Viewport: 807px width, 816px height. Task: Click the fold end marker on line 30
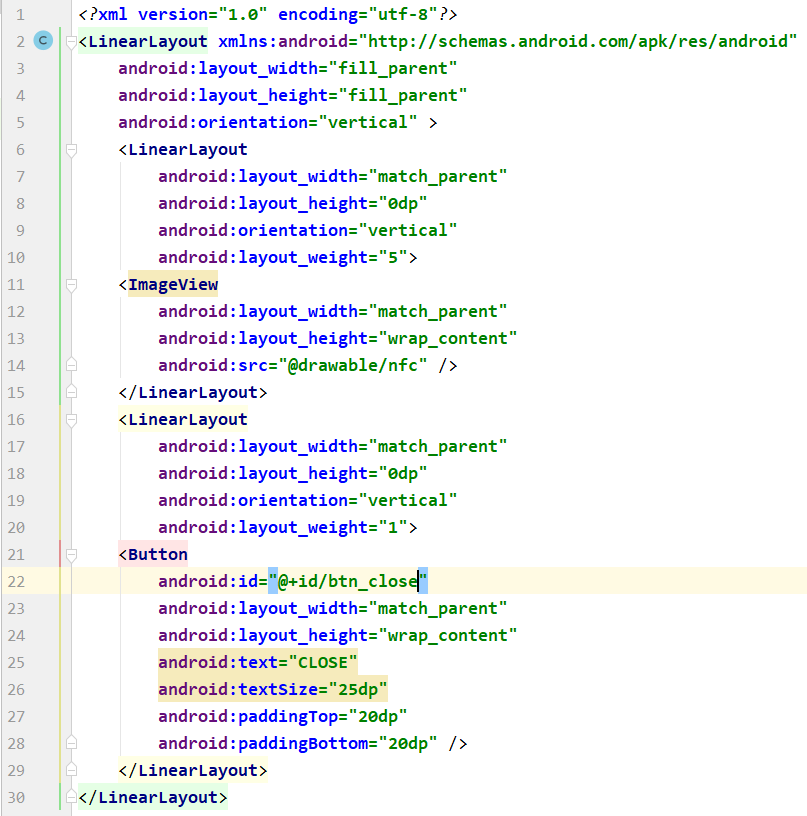coord(70,797)
